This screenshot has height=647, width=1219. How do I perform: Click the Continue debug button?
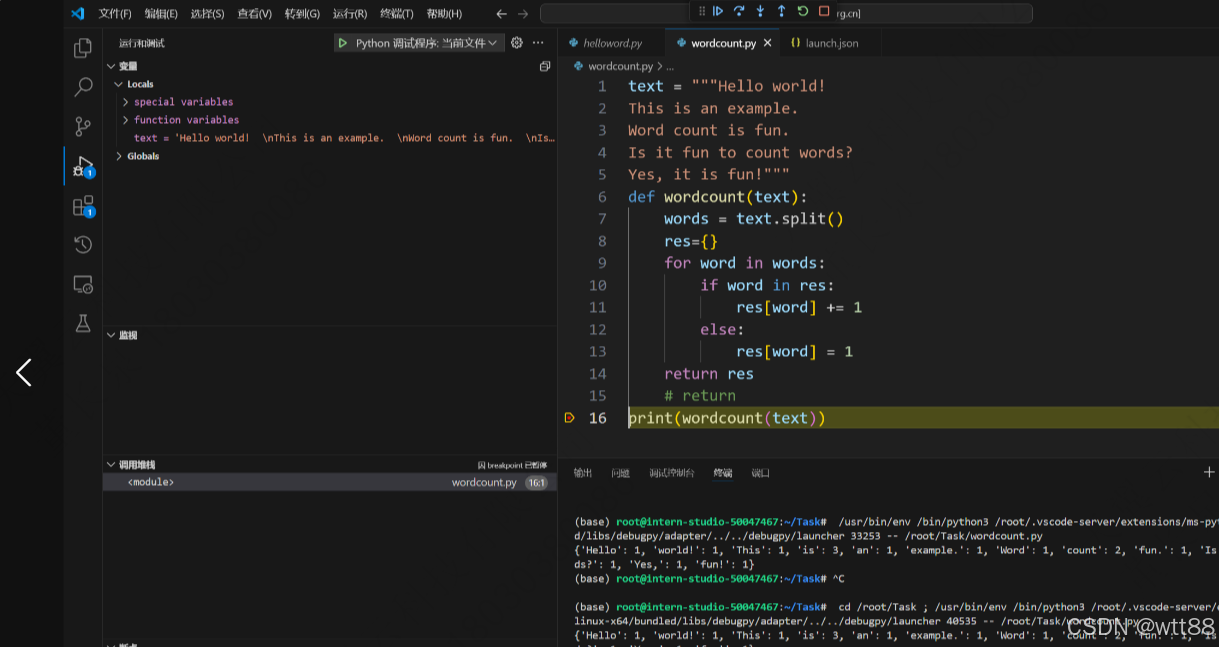718,12
